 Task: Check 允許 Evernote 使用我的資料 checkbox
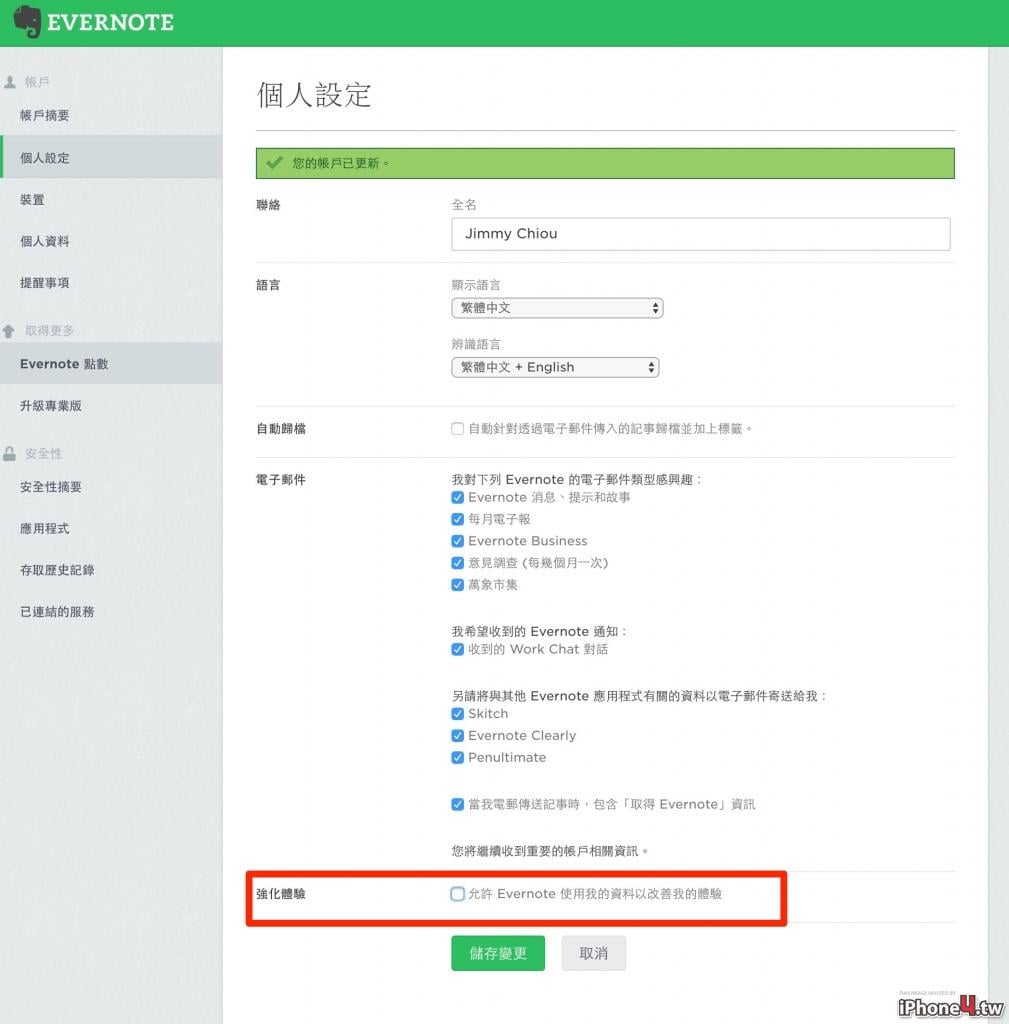457,894
